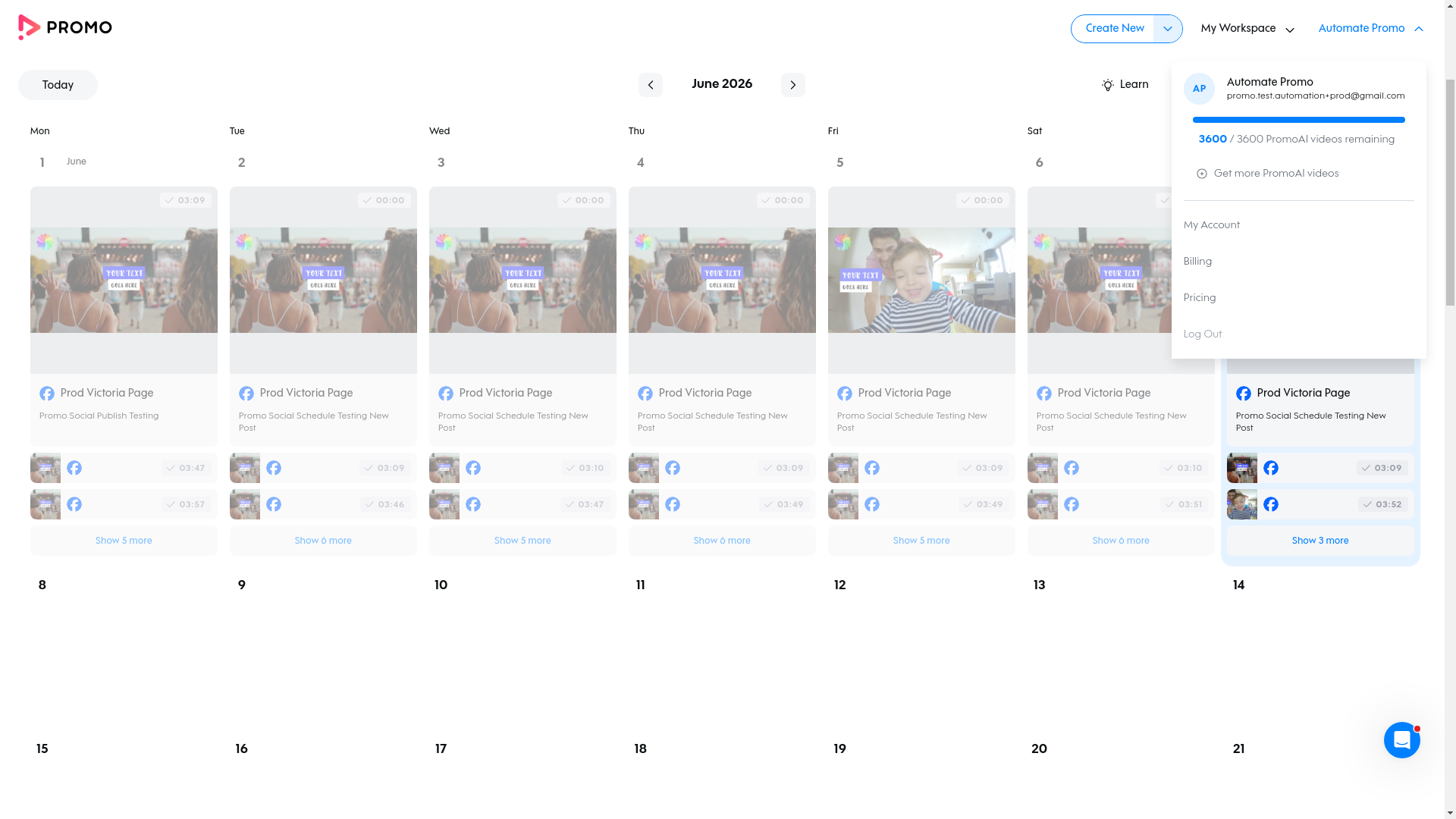Click Promo Social Publish Testing text
1456x819 pixels.
pyautogui.click(x=99, y=416)
